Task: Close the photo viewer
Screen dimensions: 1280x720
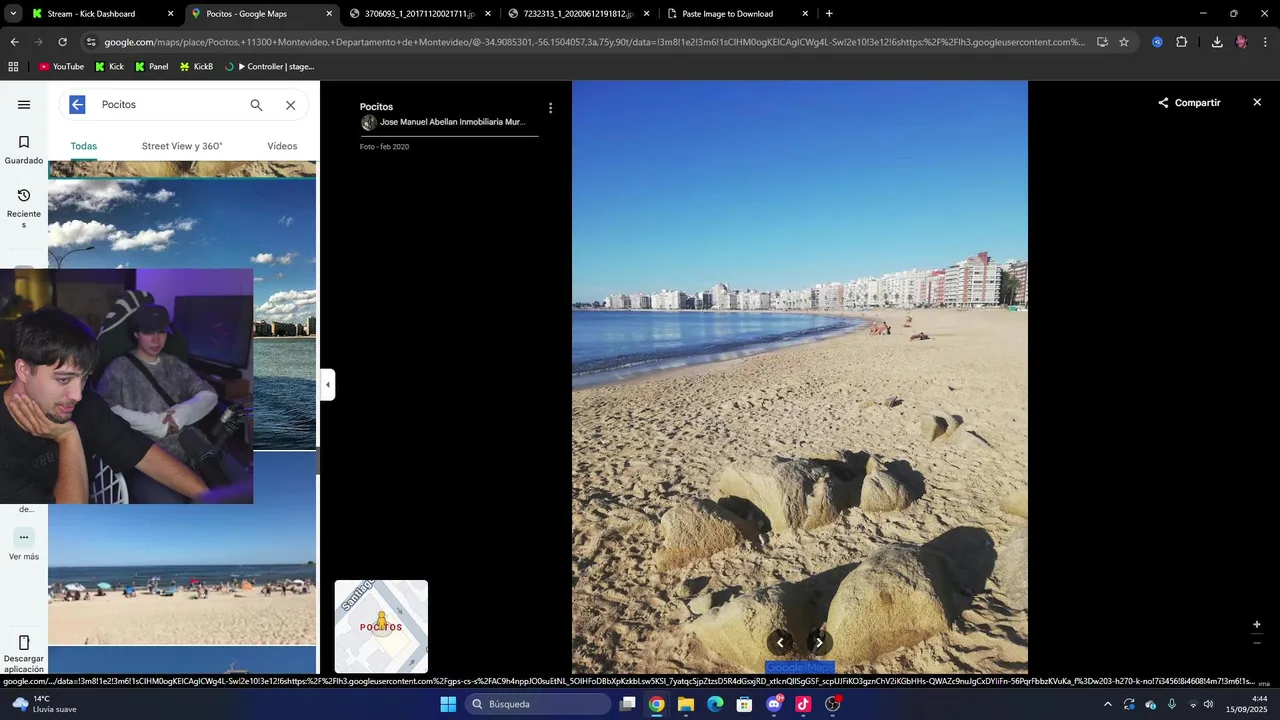Action: tap(1257, 103)
